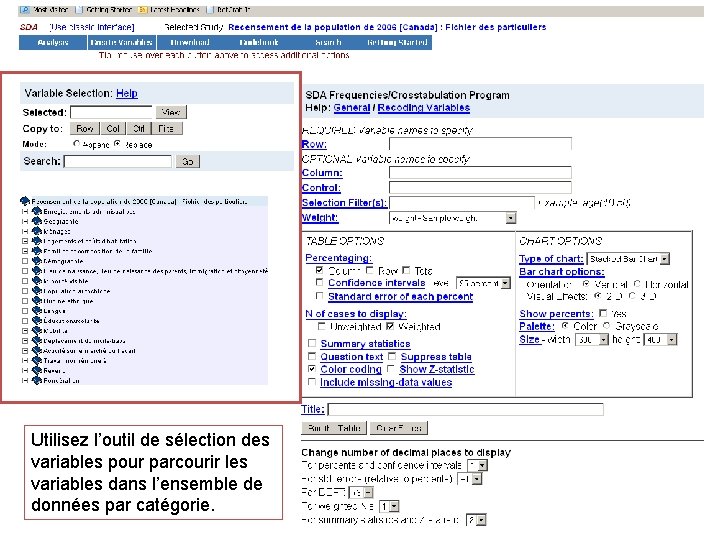Click the book icon beside Revenu

click(37, 371)
